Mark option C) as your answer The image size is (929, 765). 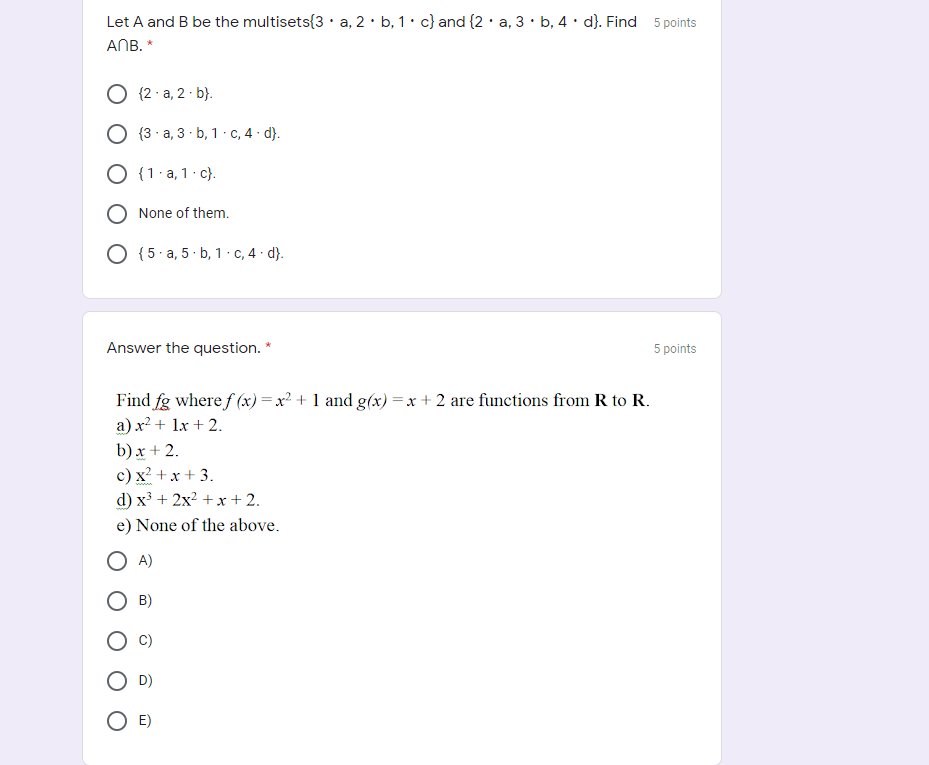click(117, 641)
